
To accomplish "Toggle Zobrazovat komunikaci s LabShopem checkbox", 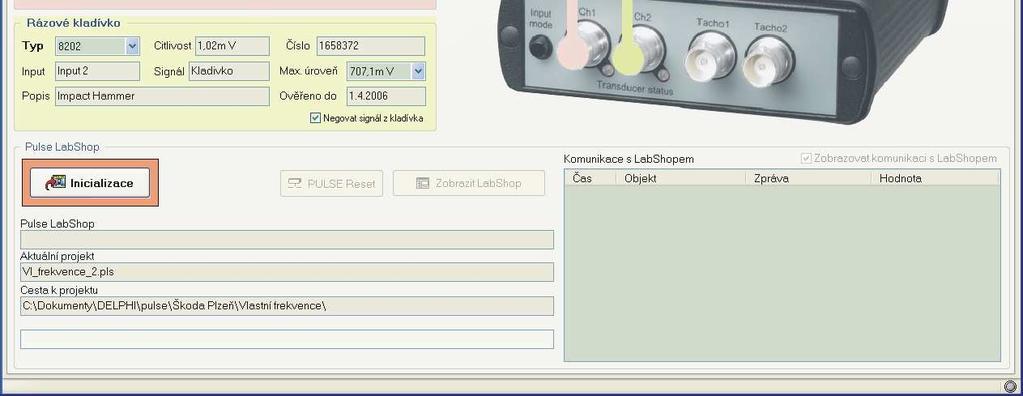I will tap(806, 158).
